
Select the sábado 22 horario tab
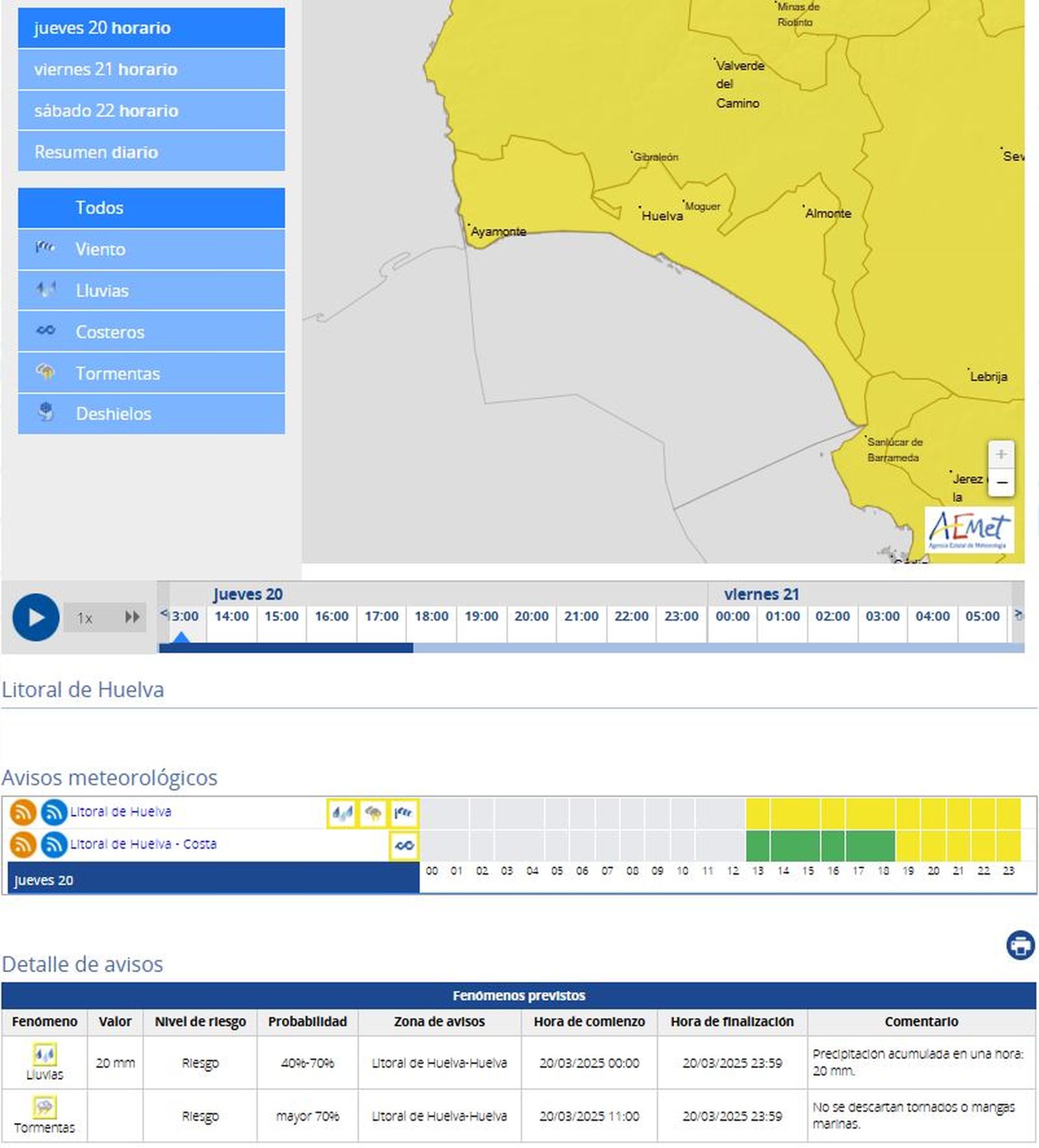tap(151, 111)
